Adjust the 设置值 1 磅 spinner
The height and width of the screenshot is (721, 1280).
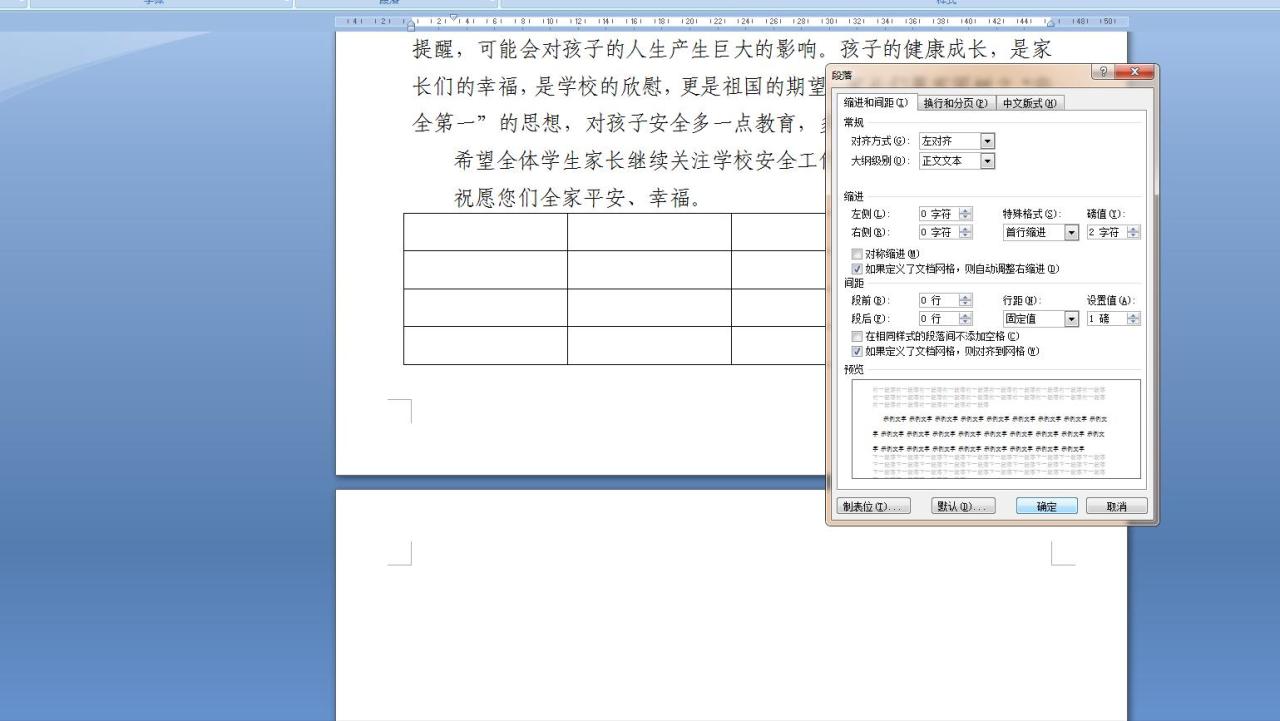(1133, 319)
